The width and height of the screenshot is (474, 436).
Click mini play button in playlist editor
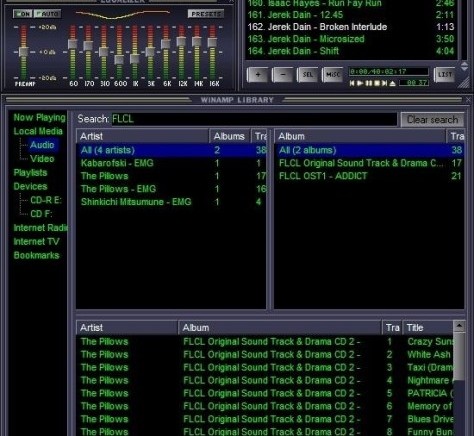pyautogui.click(x=360, y=83)
